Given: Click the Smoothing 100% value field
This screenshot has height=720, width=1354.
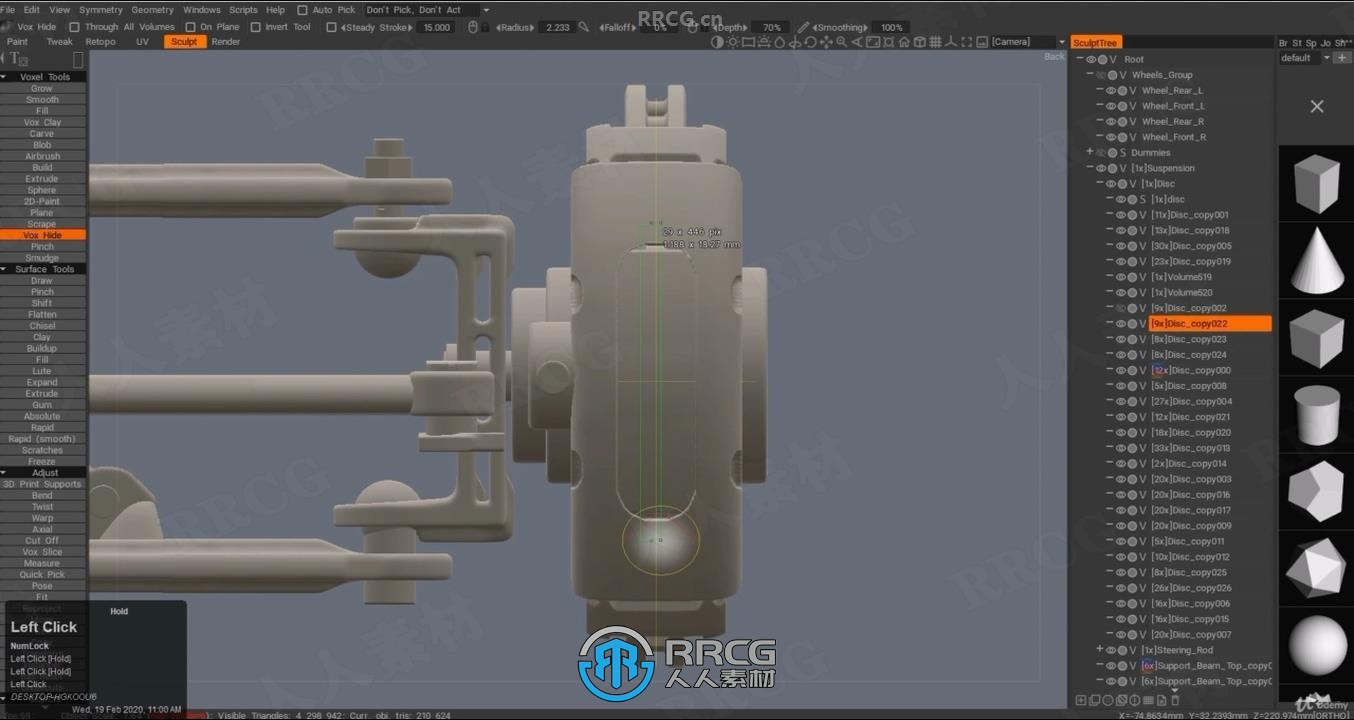Looking at the screenshot, I should (891, 27).
